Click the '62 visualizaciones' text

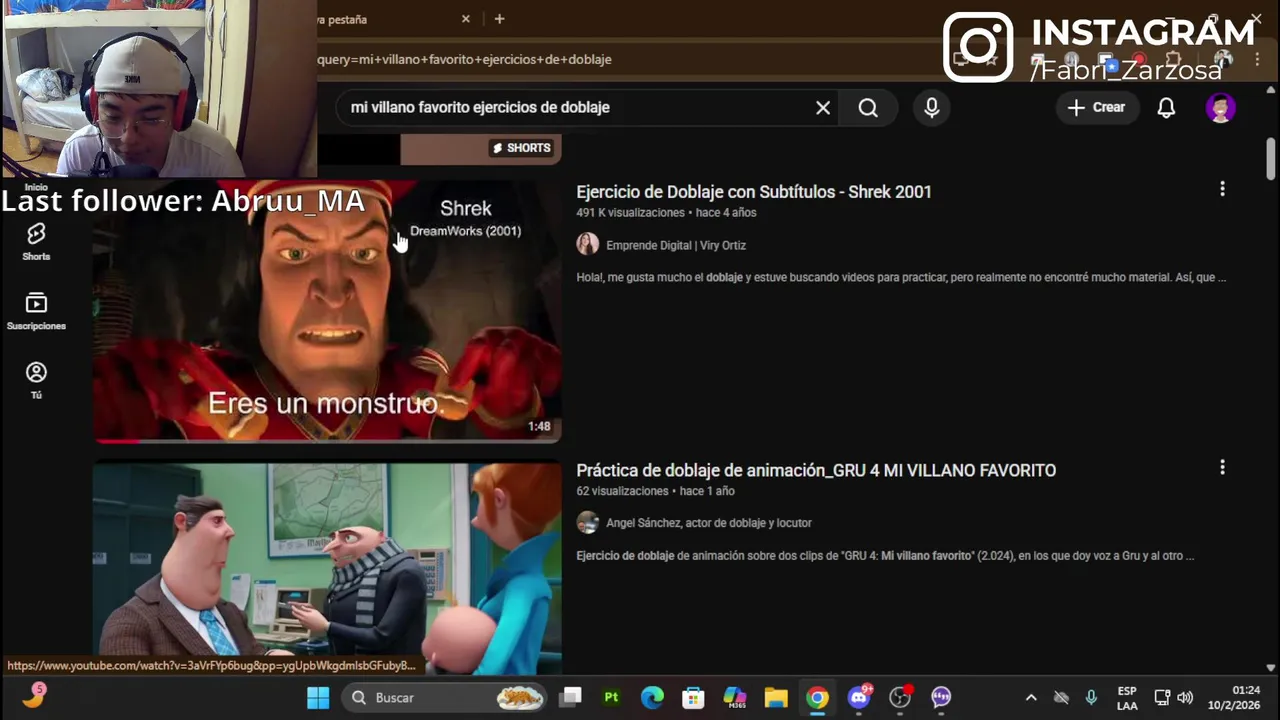point(622,491)
